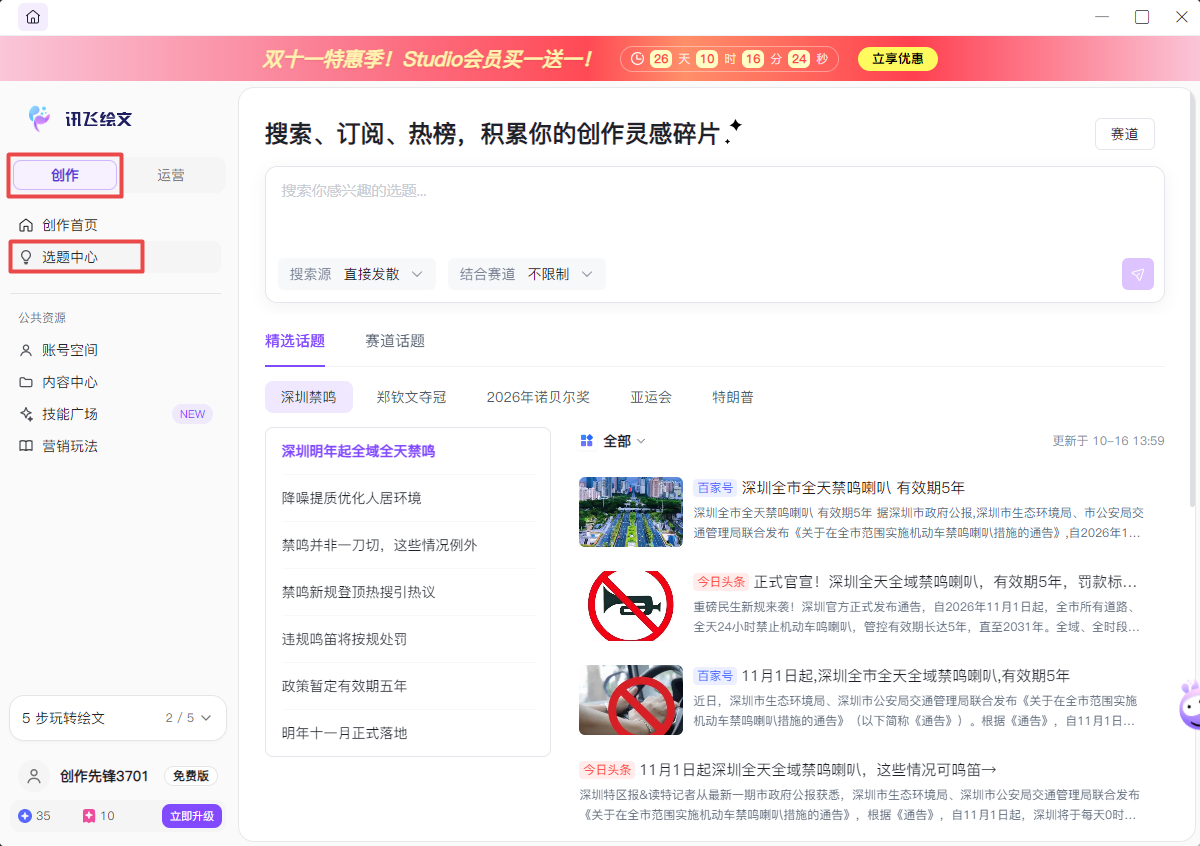Open article 正式官宣！深圳全天全域禁鸣喇叭
Screen dimensions: 1200x846
coord(945,582)
